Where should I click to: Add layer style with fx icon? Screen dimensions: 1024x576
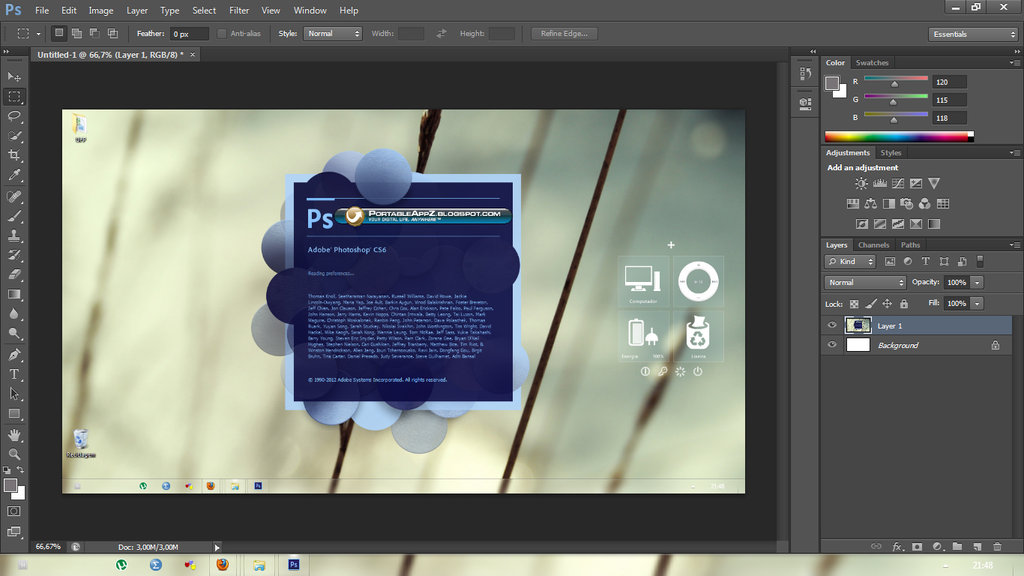tap(897, 547)
